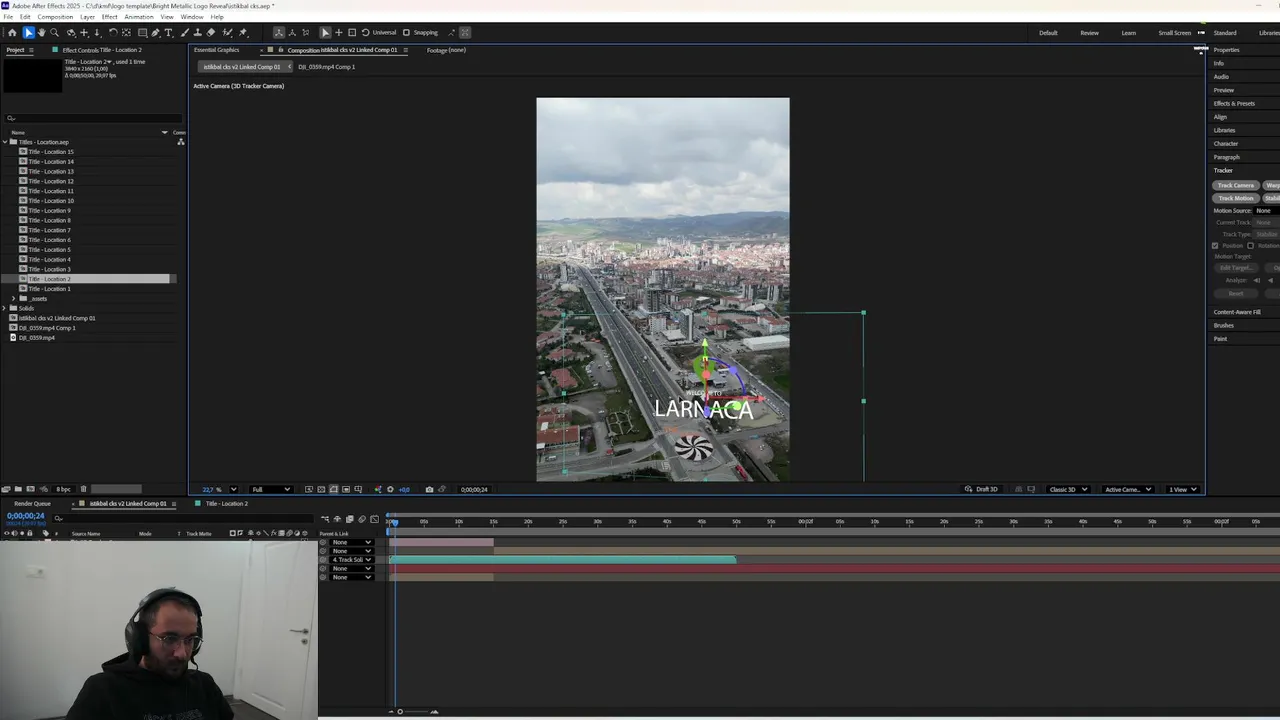Open the Full resolution dropdown
The height and width of the screenshot is (720, 1280).
coord(271,490)
